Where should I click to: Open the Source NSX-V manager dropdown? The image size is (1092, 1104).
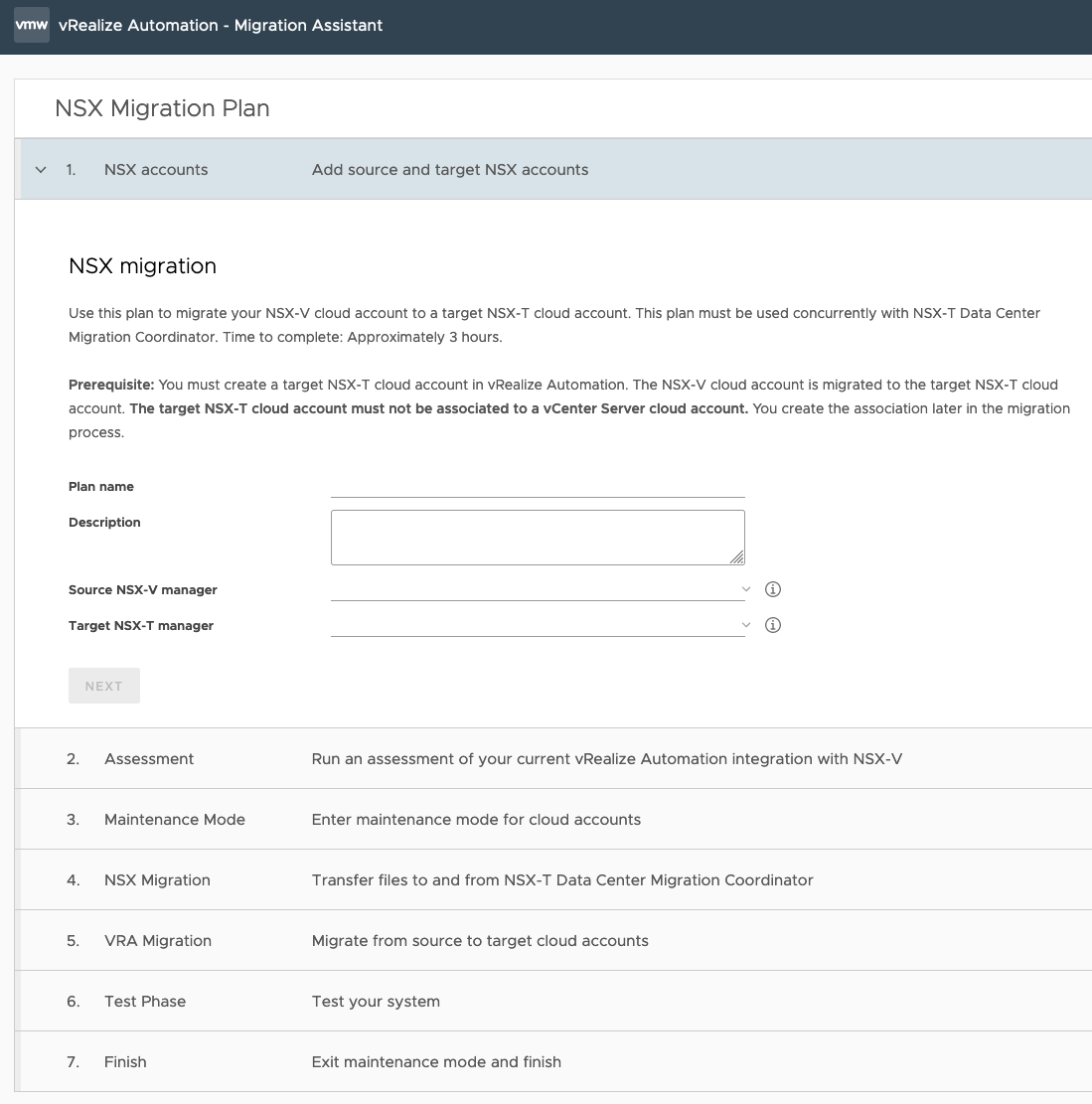point(538,589)
